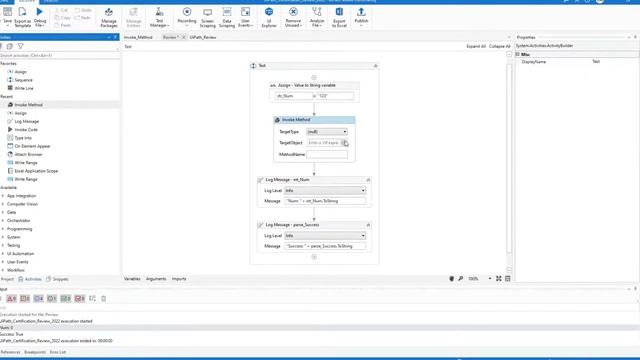The image size is (640, 360).
Task: Click the designer vertical scrollbar
Action: [x=509, y=159]
